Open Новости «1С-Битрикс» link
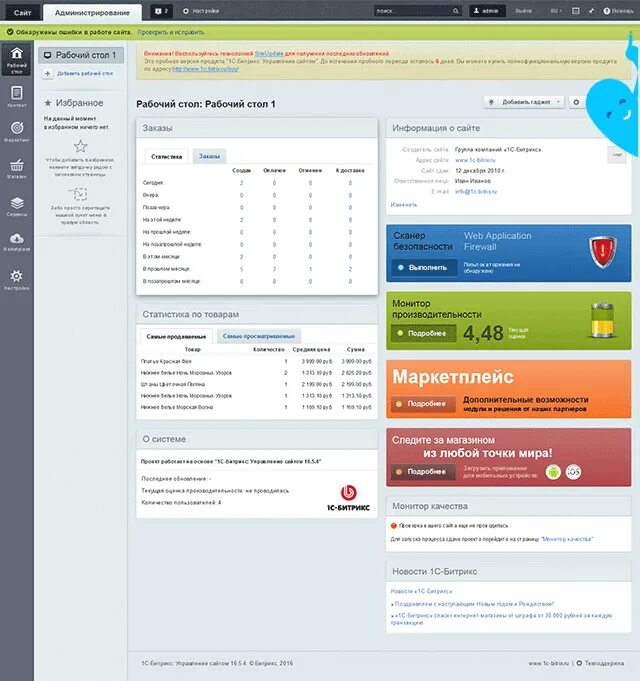Image resolution: width=640 pixels, height=681 pixels. point(421,592)
